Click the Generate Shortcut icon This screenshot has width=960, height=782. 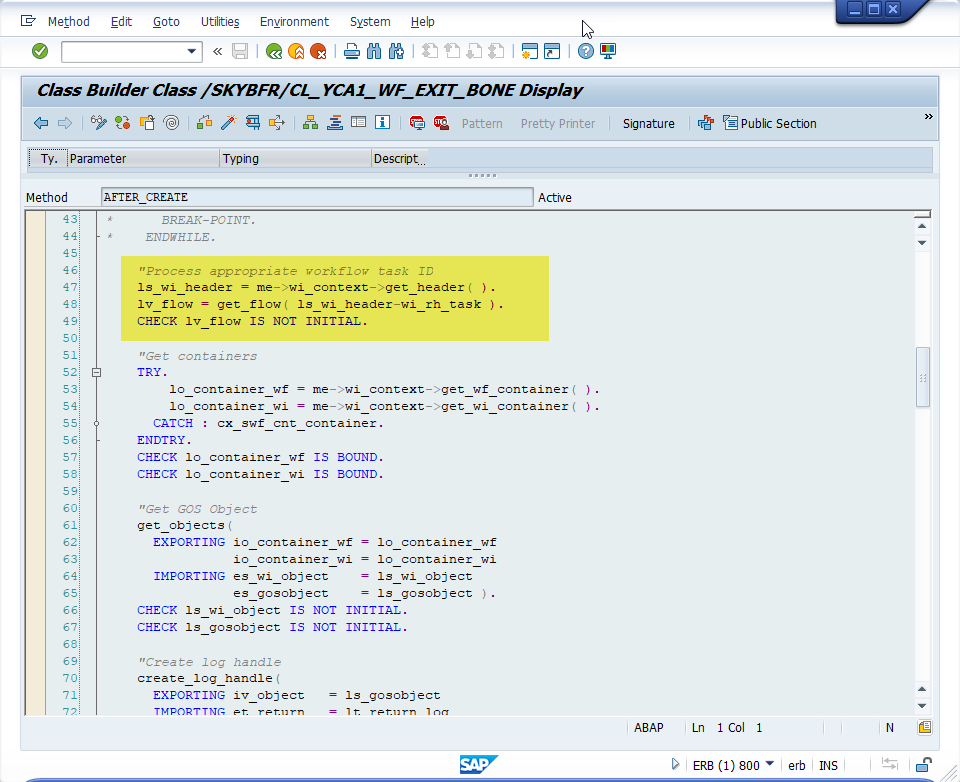[552, 51]
